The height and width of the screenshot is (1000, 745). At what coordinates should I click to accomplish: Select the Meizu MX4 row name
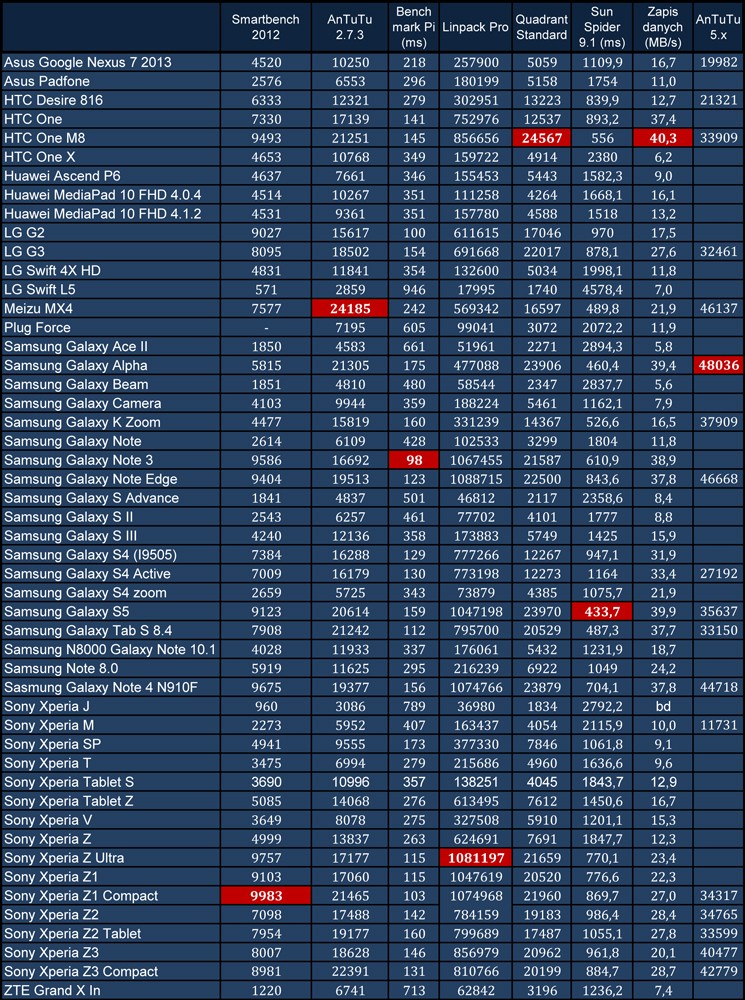[38, 309]
